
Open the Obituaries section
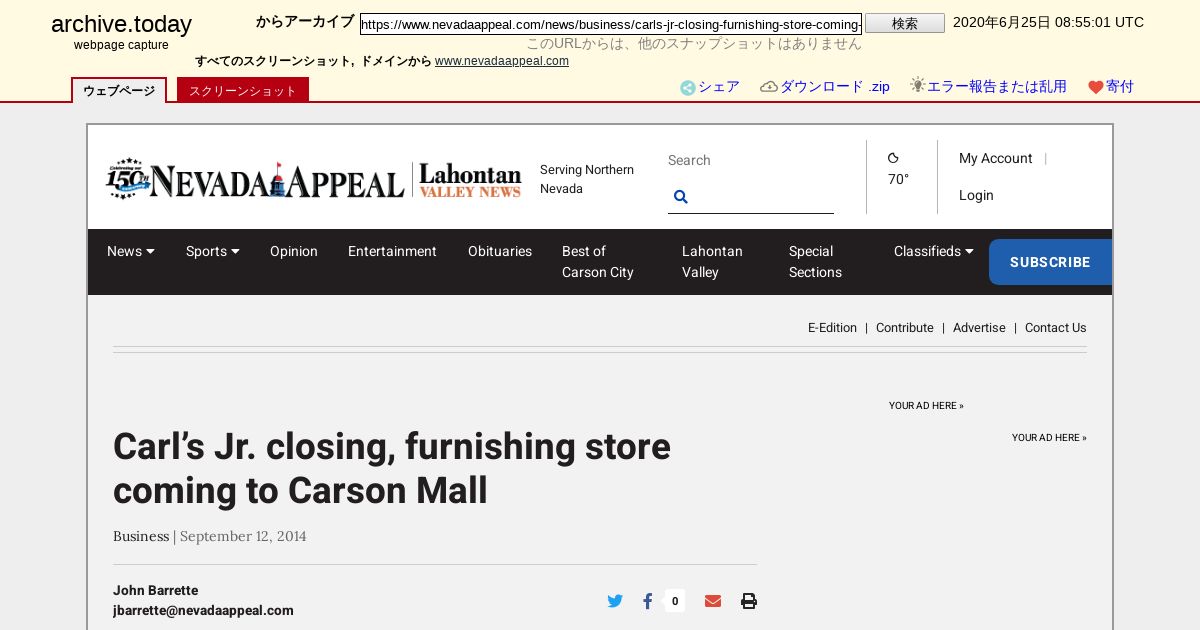pos(500,251)
